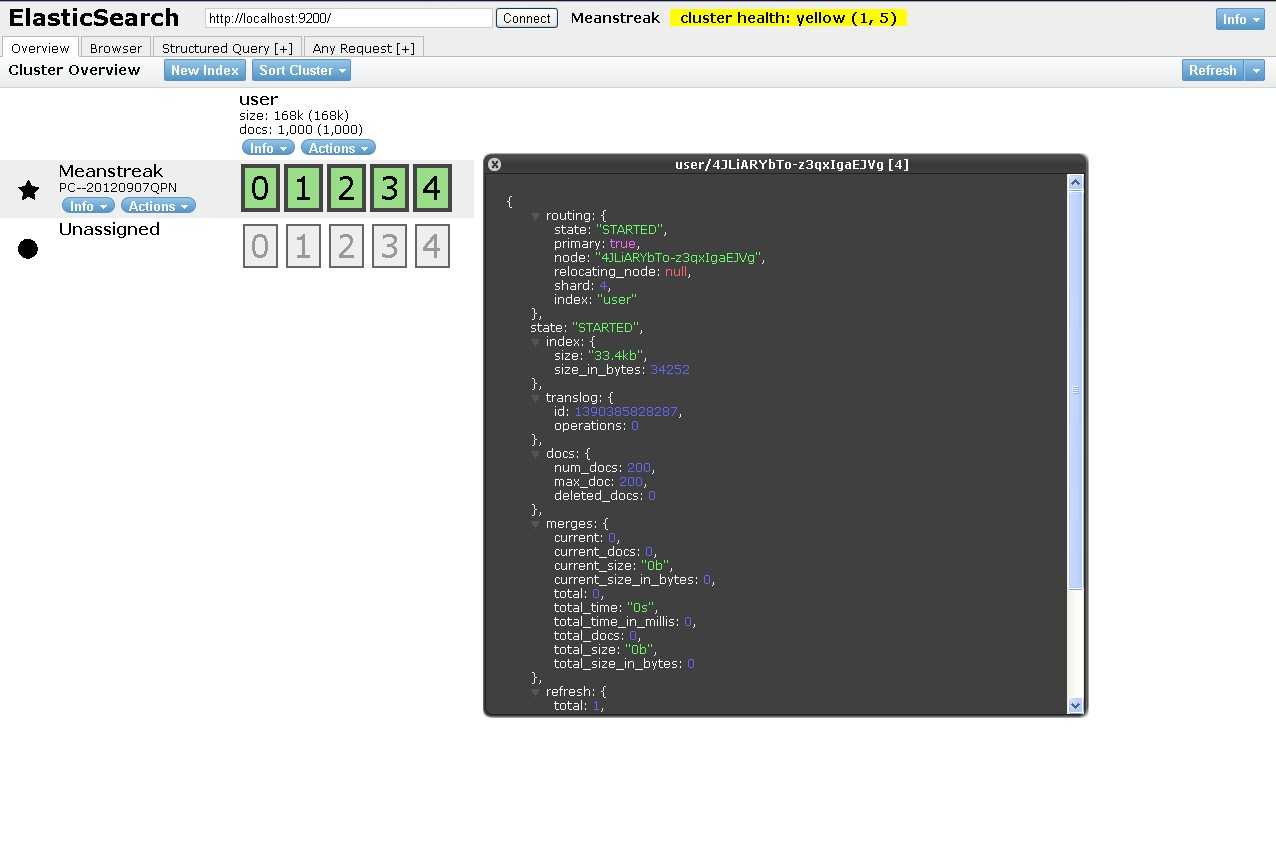This screenshot has height=849, width=1276.
Task: Click the popup title user/4JLiARYbTo-z3qxIgaEJVg [4]
Action: (792, 165)
